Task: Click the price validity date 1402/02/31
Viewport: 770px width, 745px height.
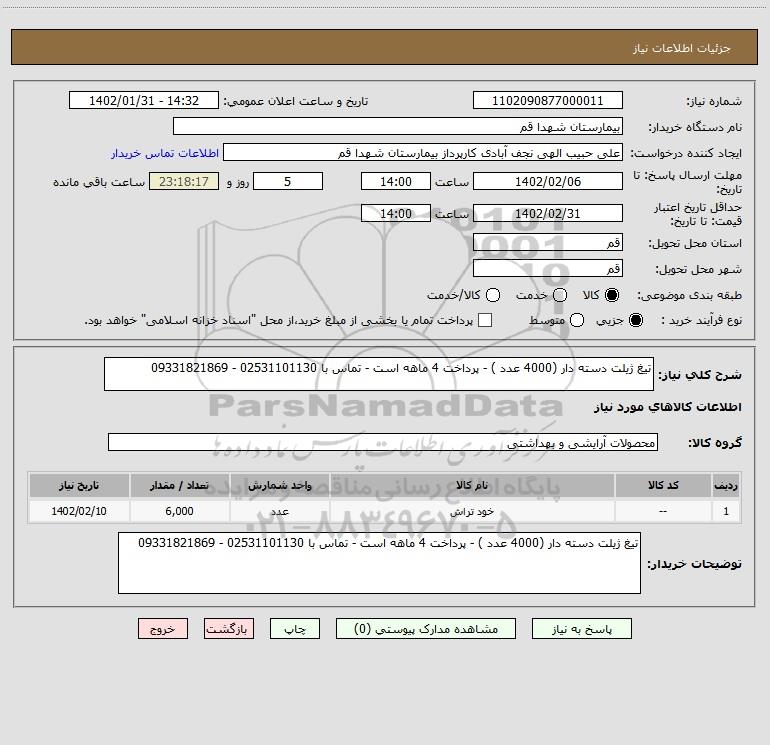Action: click(x=548, y=213)
